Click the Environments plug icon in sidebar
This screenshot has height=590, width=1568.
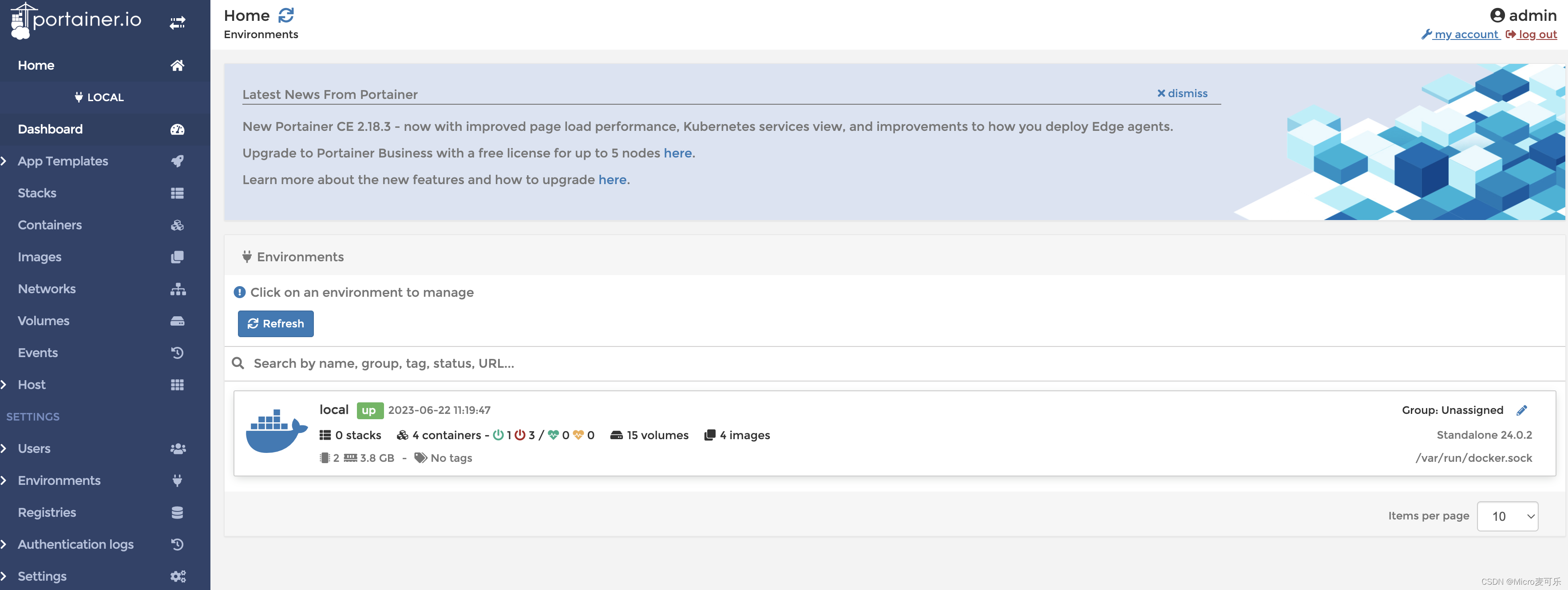(177, 480)
